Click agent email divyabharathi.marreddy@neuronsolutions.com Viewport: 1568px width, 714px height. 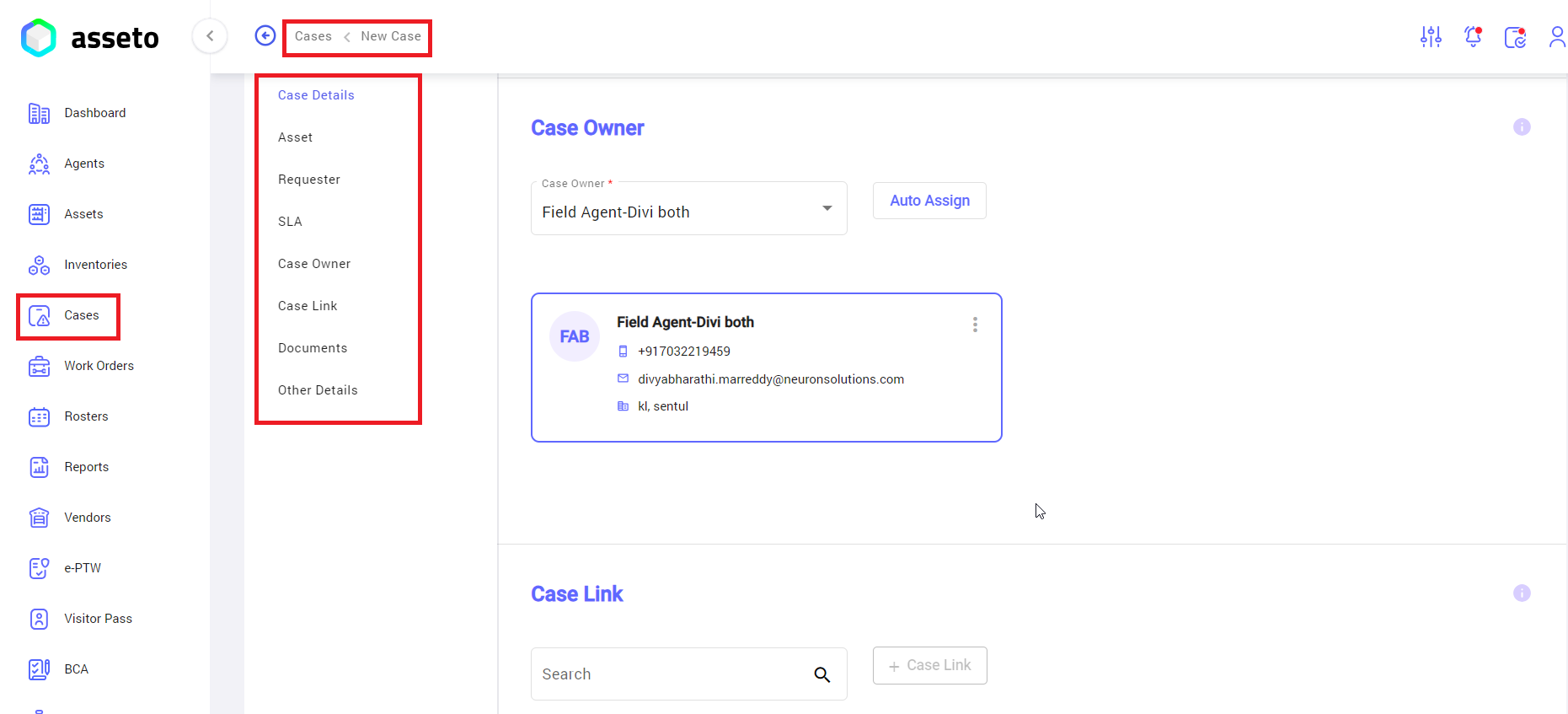click(x=771, y=379)
